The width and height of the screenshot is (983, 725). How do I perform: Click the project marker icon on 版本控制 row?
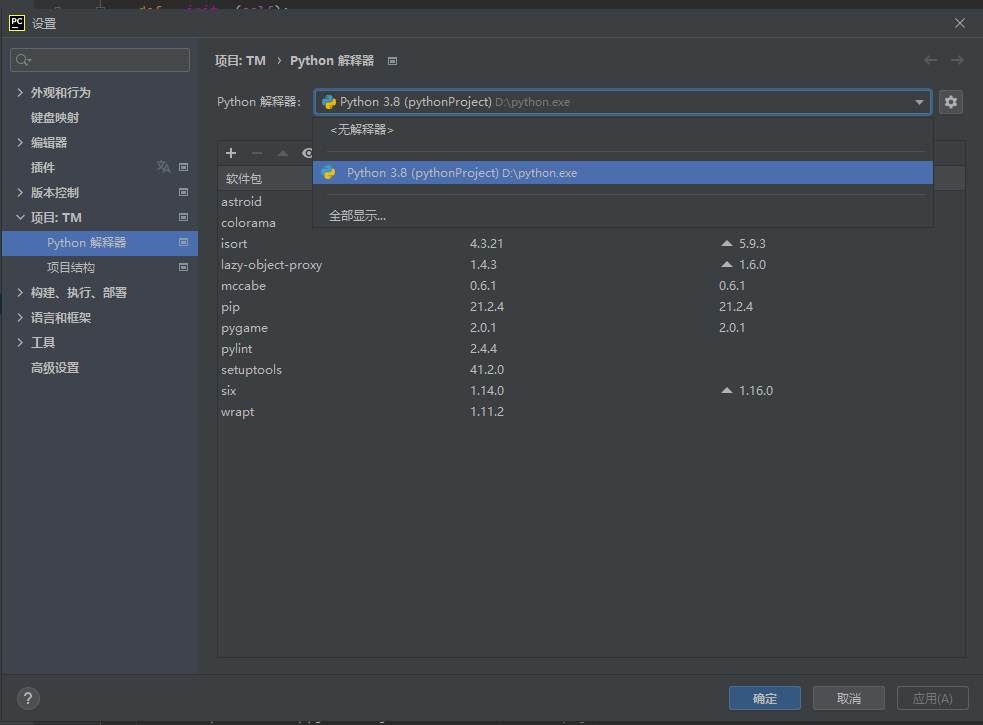pos(184,192)
